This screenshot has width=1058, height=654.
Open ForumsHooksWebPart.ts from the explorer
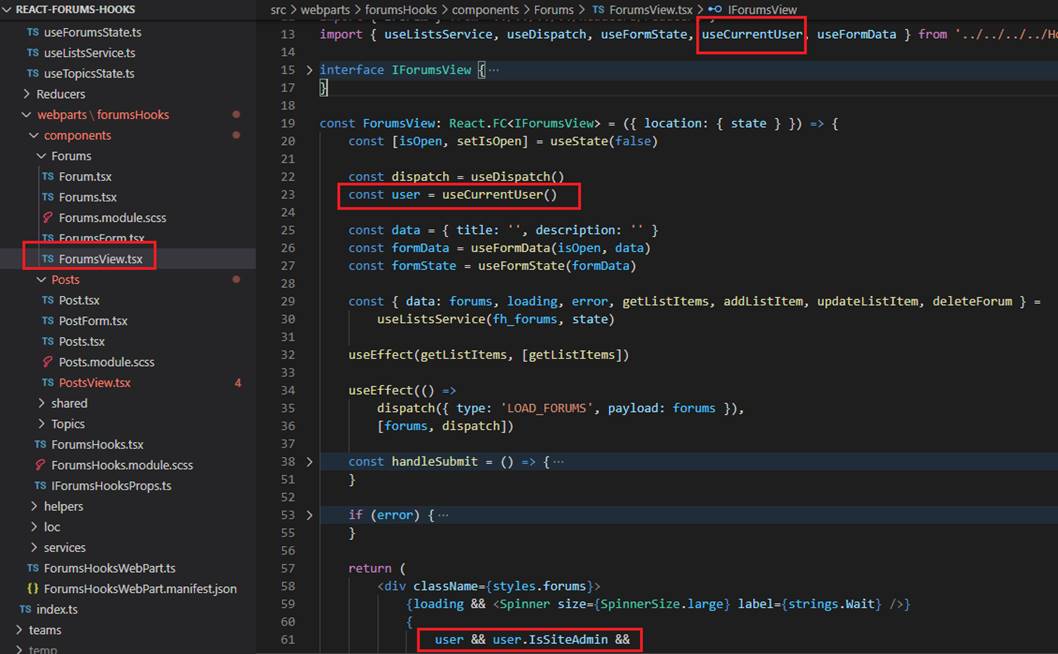(x=109, y=568)
